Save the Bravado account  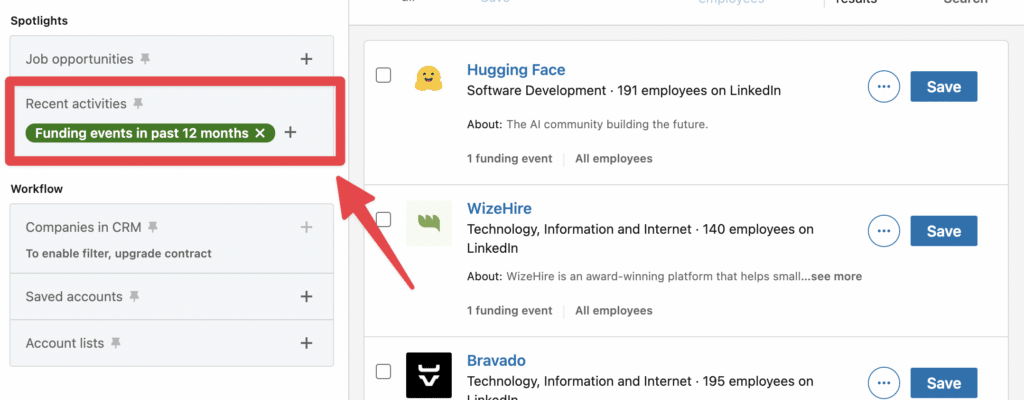[x=944, y=383]
